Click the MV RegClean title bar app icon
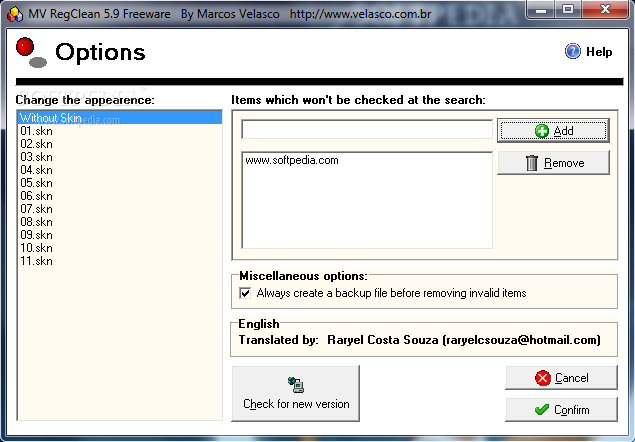The image size is (635, 442). (15, 14)
